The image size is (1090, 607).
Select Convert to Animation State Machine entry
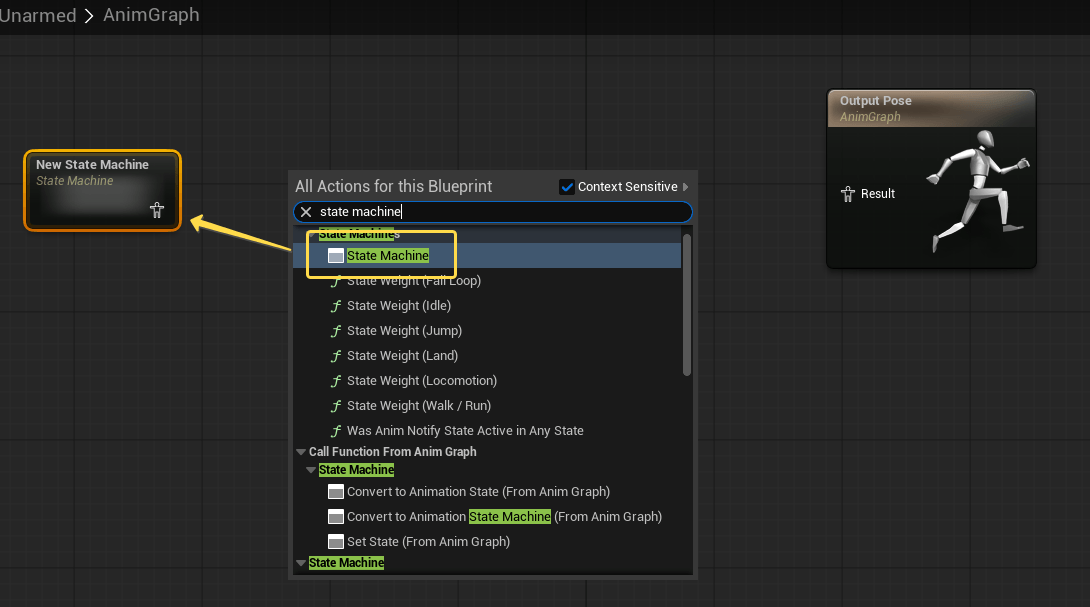coord(504,517)
